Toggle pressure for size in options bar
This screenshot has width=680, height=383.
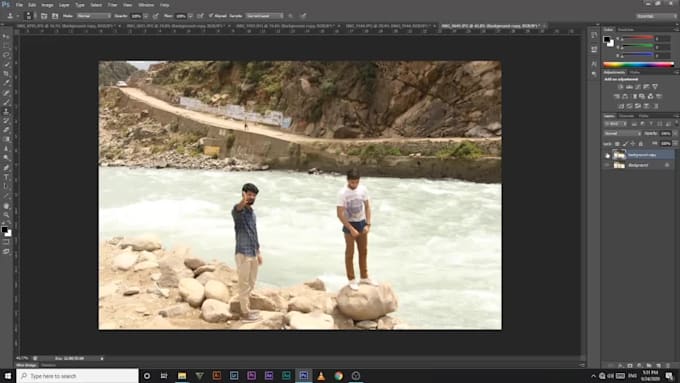(303, 16)
